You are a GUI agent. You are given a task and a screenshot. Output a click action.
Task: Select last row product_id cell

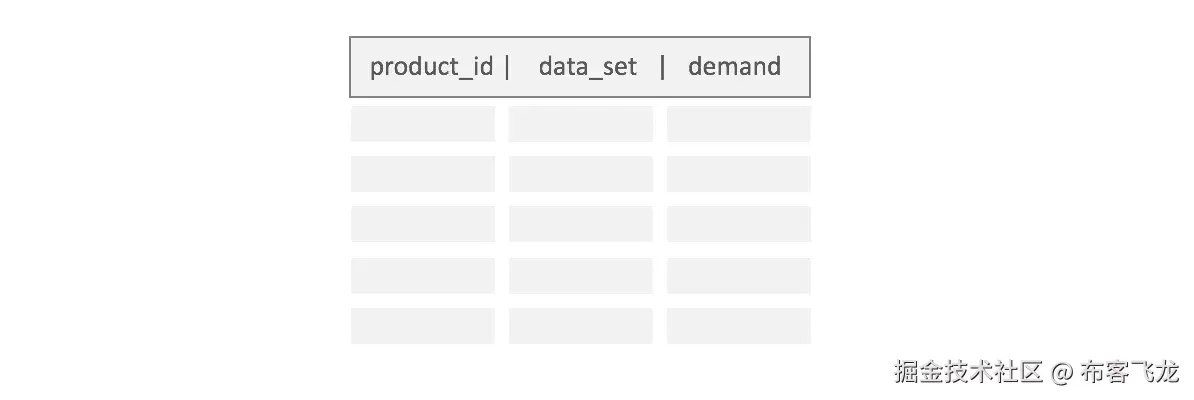(422, 326)
